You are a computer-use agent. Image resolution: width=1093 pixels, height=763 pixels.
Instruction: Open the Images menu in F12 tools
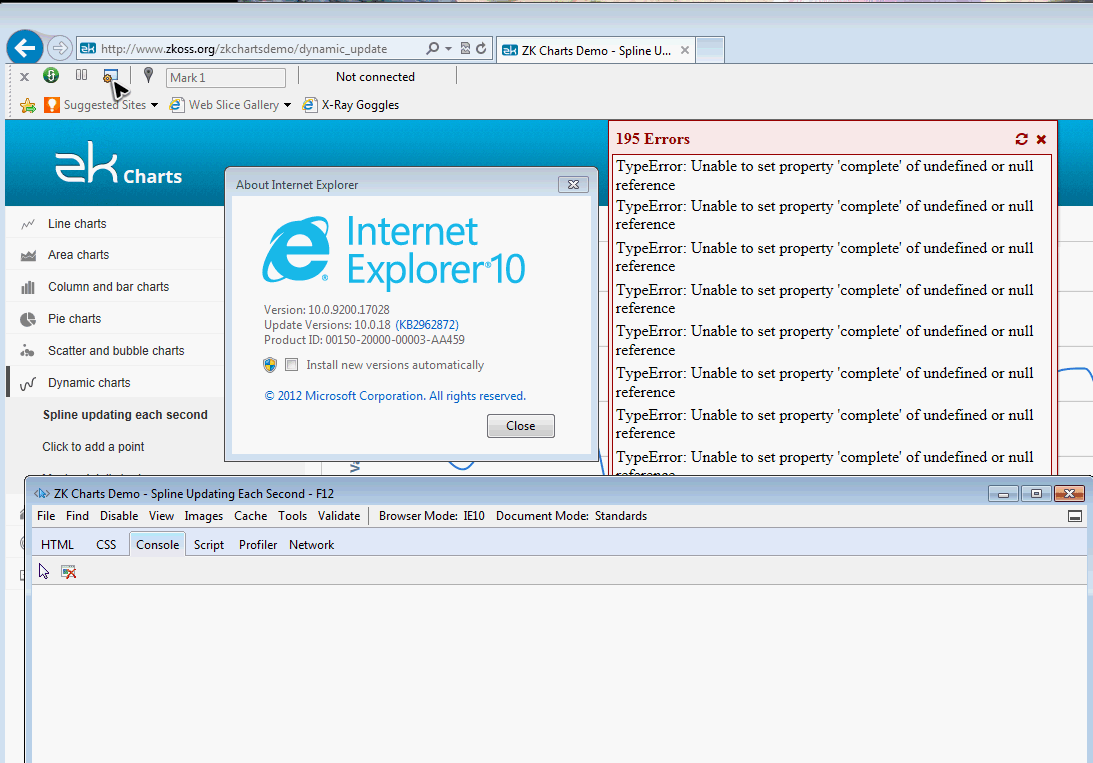pos(204,516)
